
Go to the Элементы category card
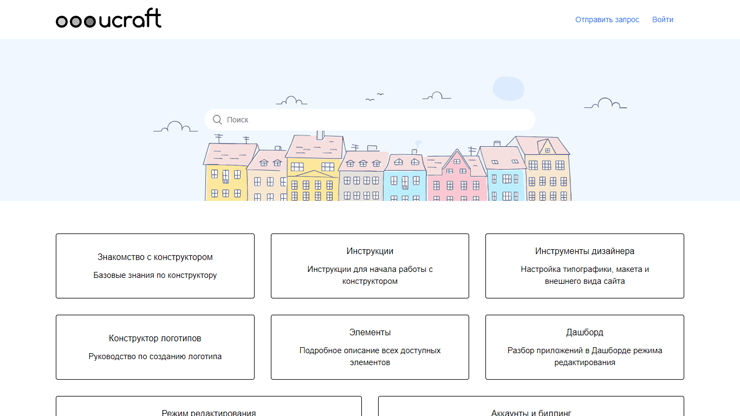[370, 347]
